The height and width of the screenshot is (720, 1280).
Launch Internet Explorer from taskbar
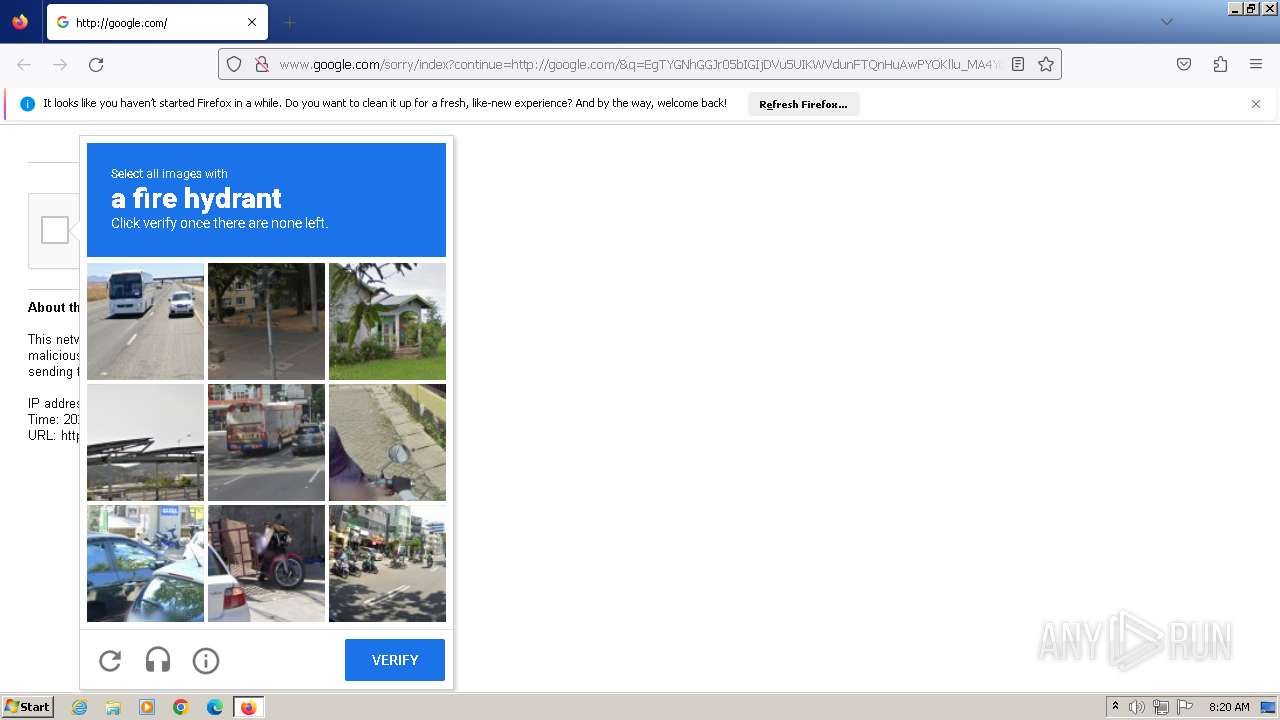click(x=79, y=707)
